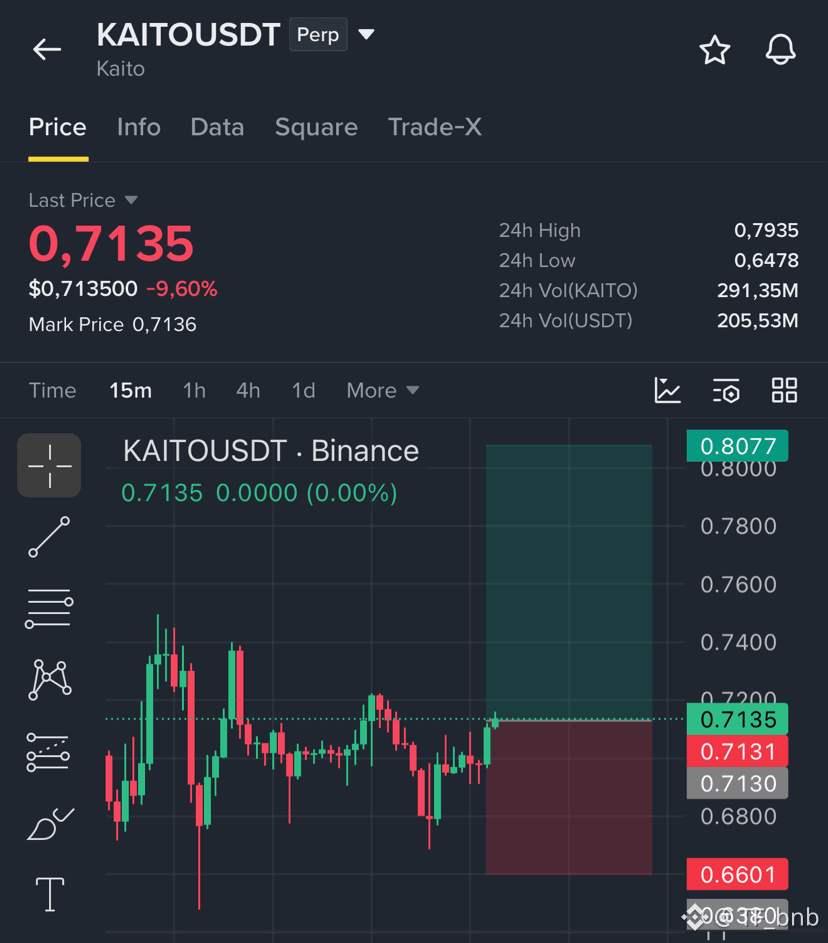Switch to the Price tab
This screenshot has height=943, width=828.
pos(58,127)
